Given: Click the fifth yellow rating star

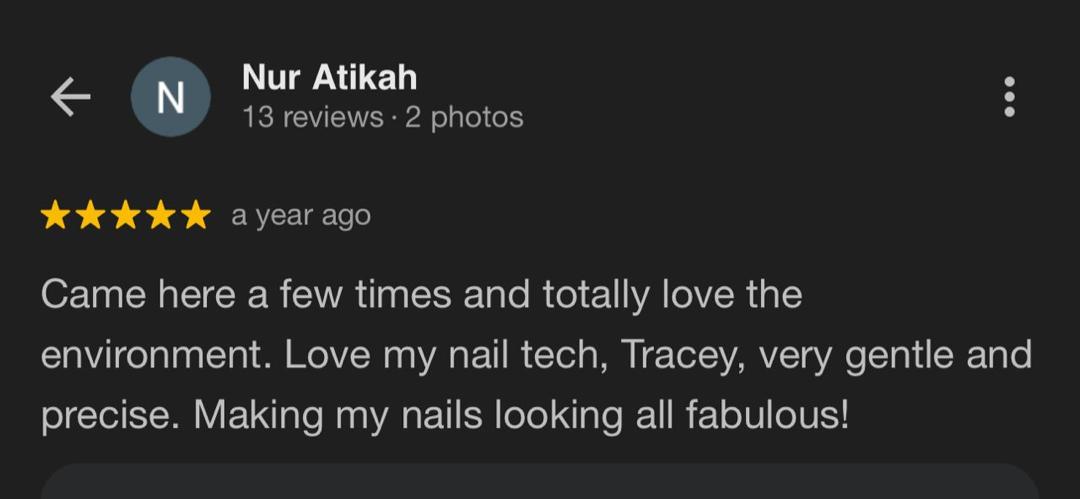Looking at the screenshot, I should tap(195, 216).
